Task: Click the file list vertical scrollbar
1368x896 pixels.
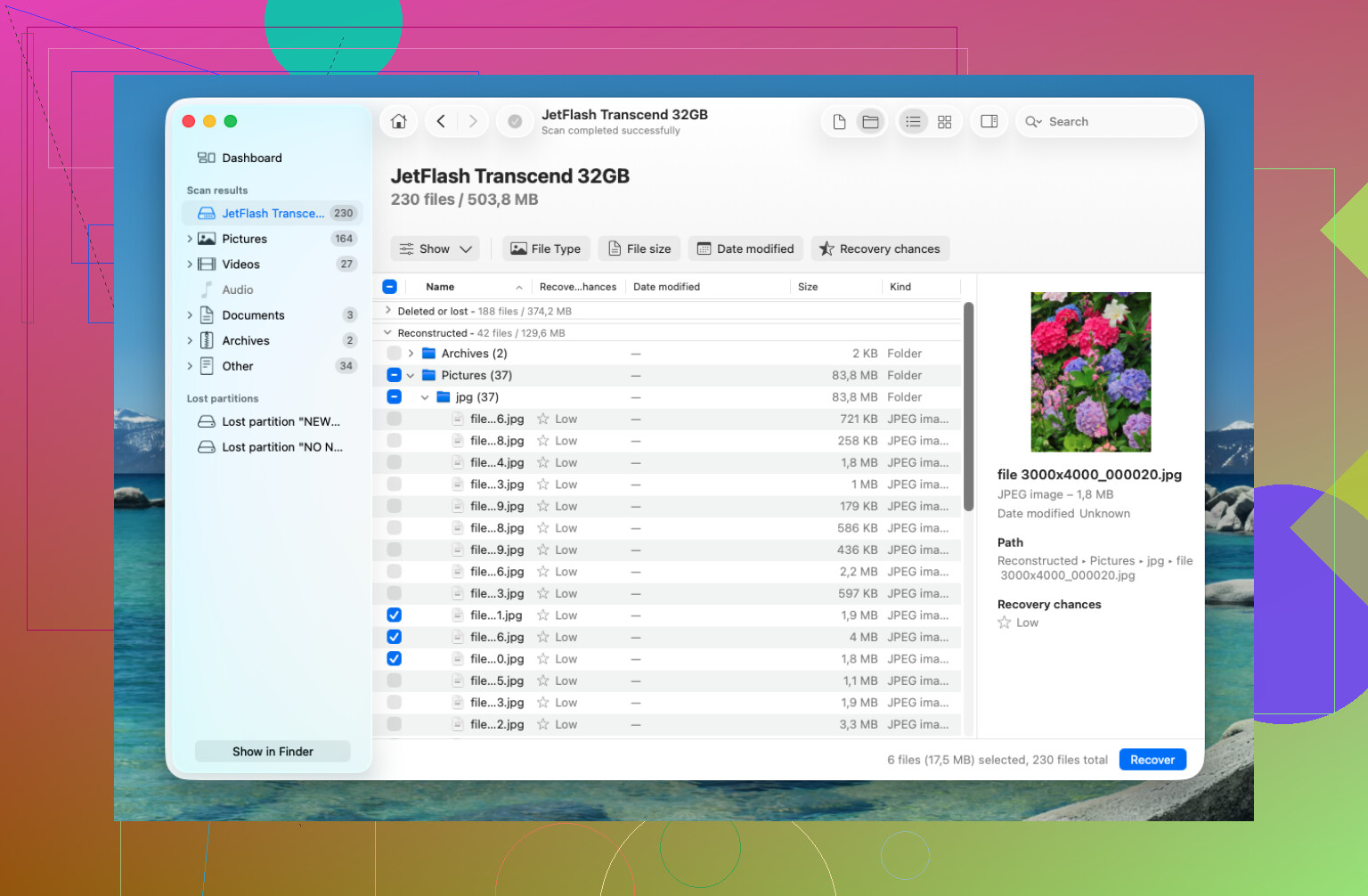Action: click(x=968, y=407)
